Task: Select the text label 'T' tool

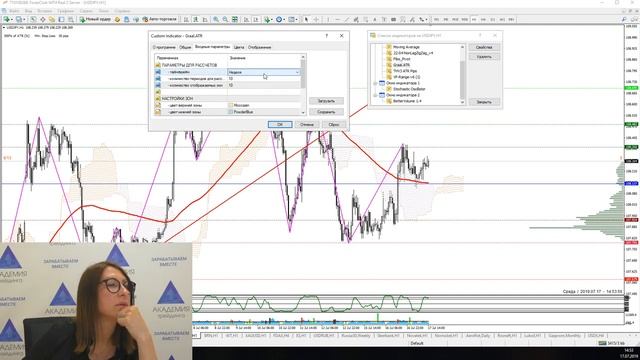Action: [384, 19]
